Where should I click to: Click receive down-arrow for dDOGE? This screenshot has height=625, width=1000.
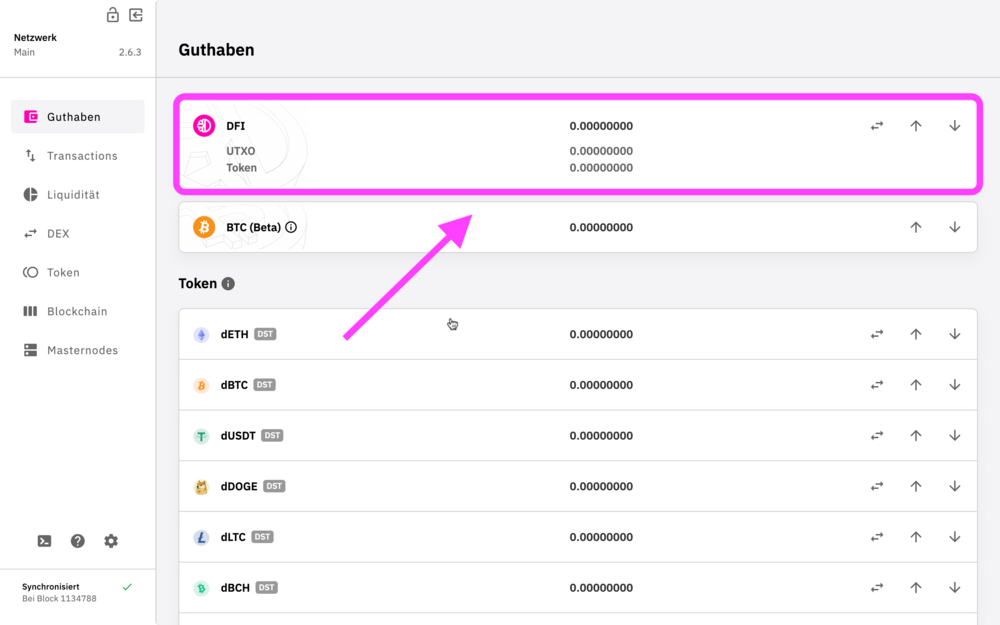click(954, 486)
